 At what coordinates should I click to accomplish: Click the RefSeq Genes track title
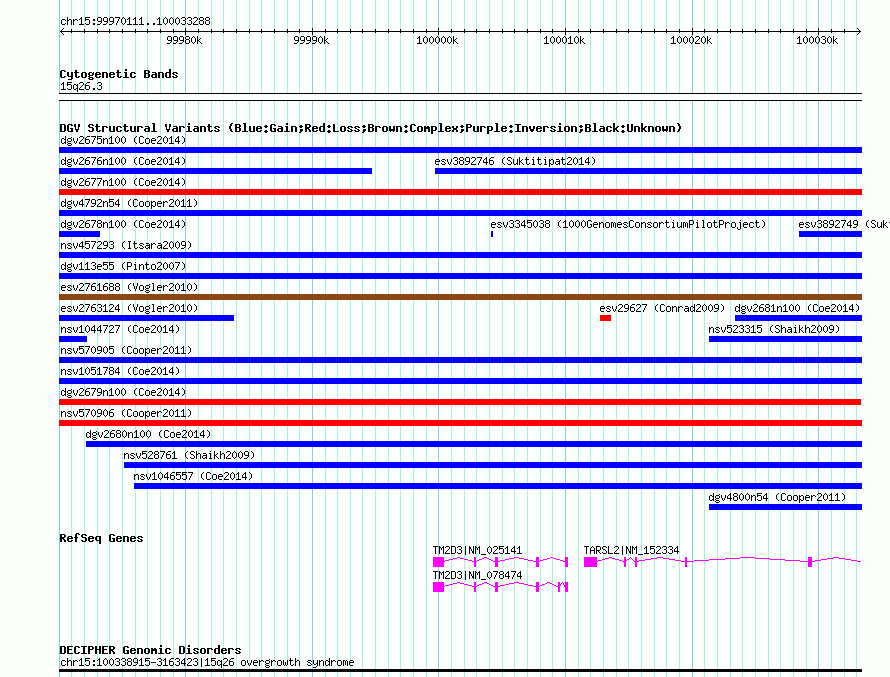click(x=101, y=538)
